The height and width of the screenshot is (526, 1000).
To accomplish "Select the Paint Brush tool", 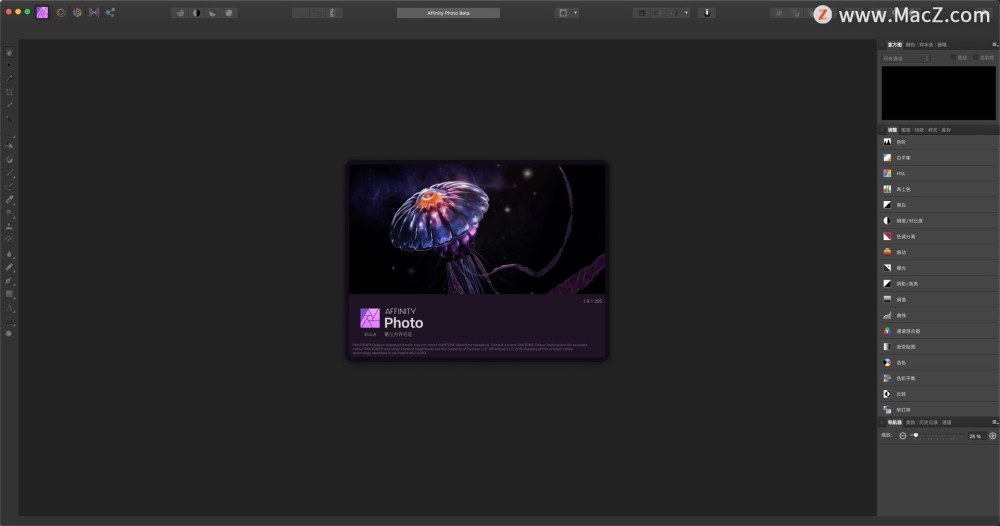I will point(9,173).
